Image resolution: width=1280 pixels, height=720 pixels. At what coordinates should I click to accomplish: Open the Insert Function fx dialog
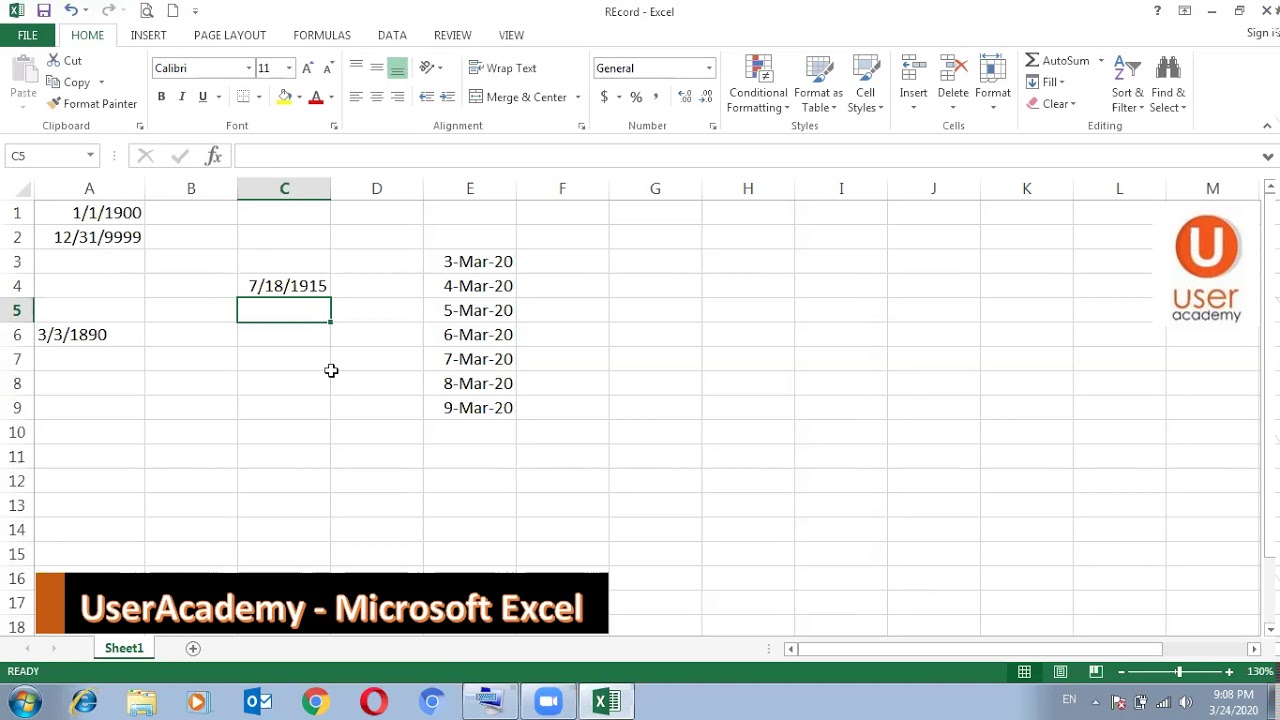(213, 155)
